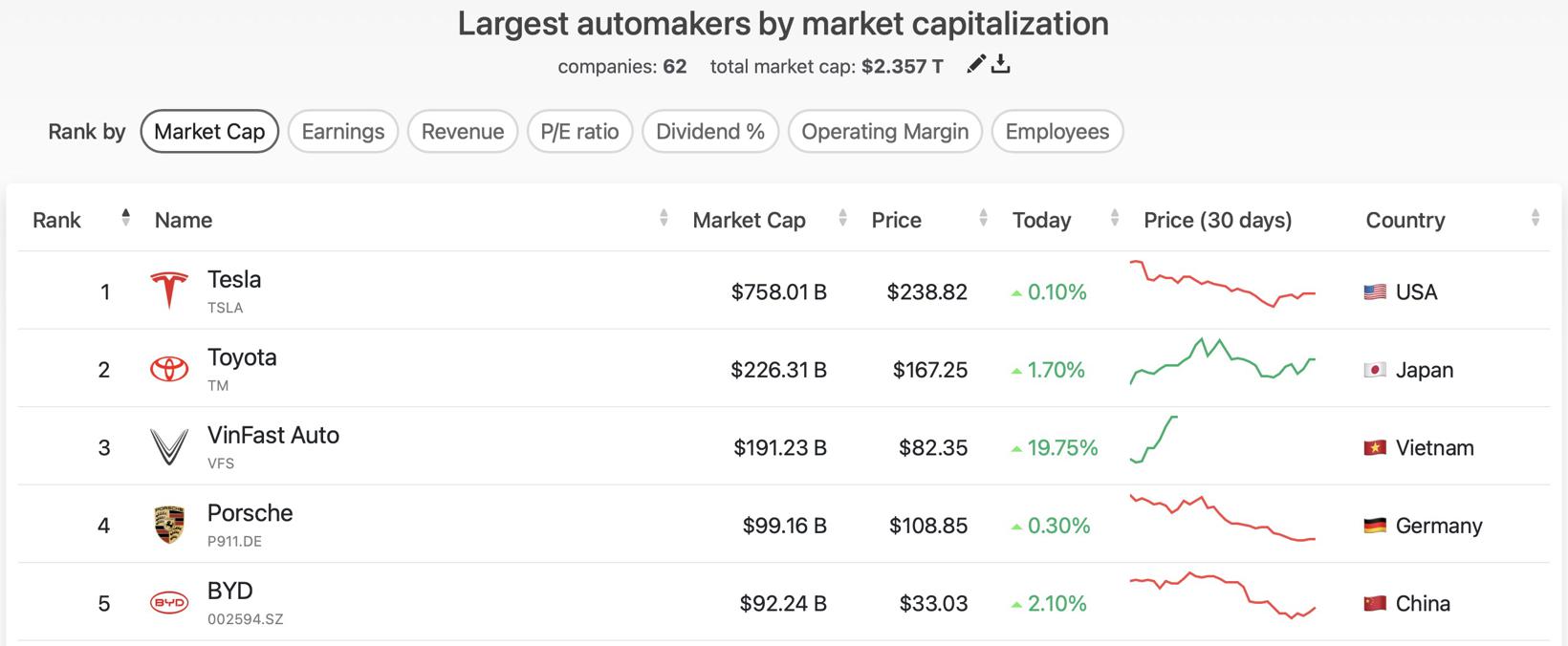
Task: Switch ranking to P/E ratio
Action: 579,132
